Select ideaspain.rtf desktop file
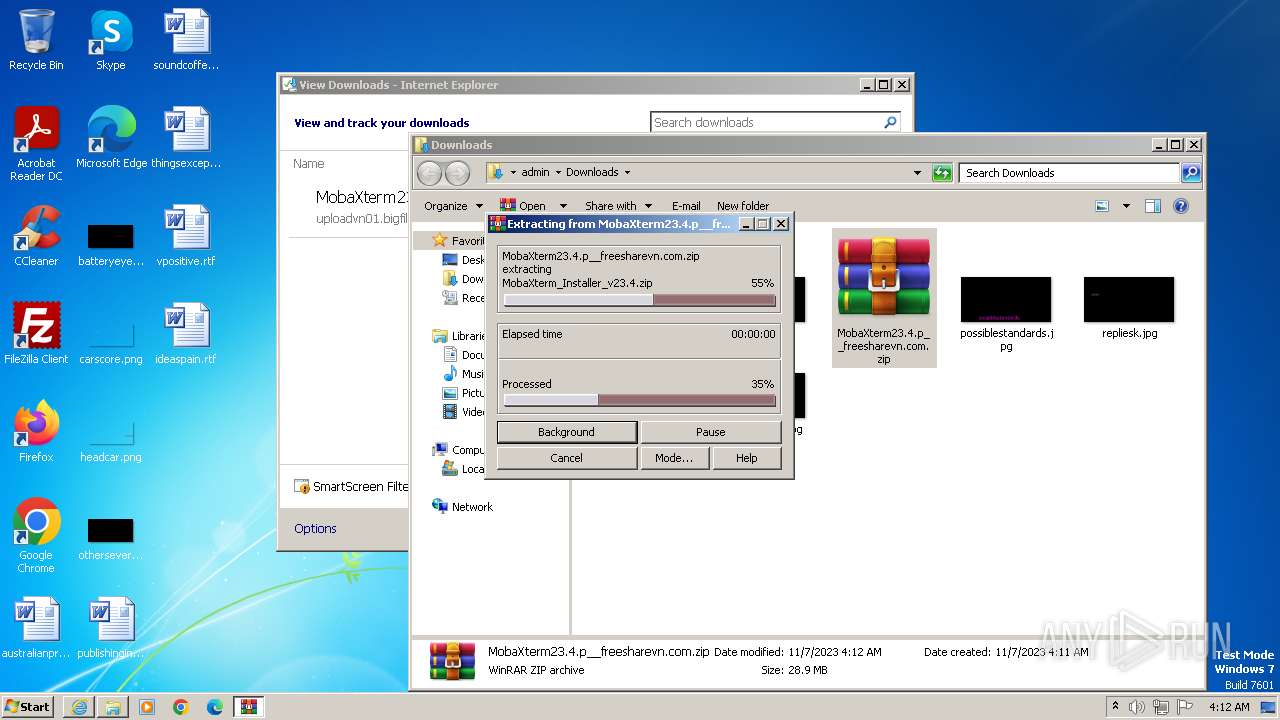The height and width of the screenshot is (720, 1280). 186,334
